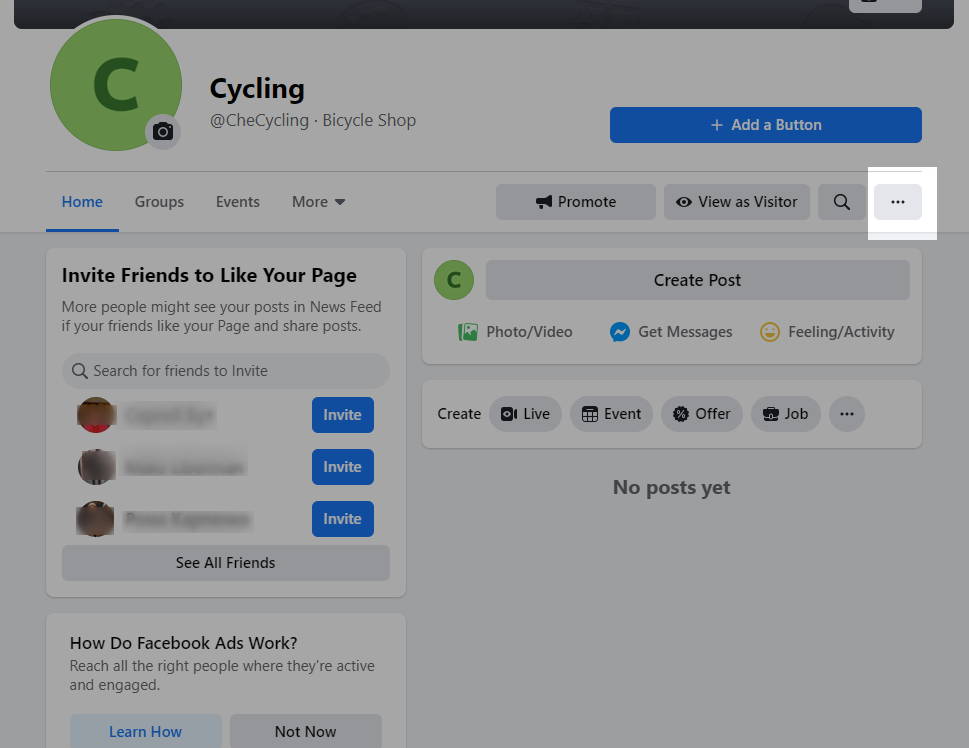
Task: Enable View as Visitor mode
Action: click(736, 202)
